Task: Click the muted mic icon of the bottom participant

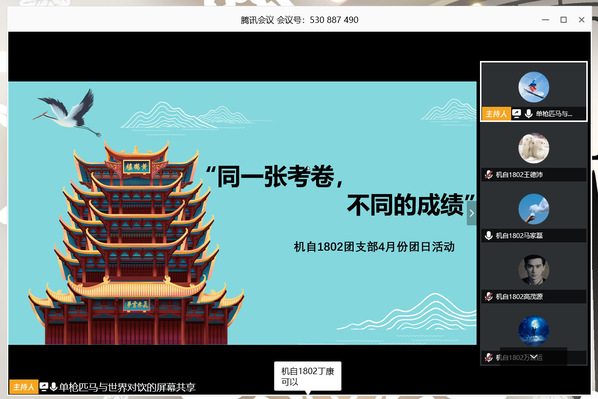Action: pyautogui.click(x=489, y=357)
